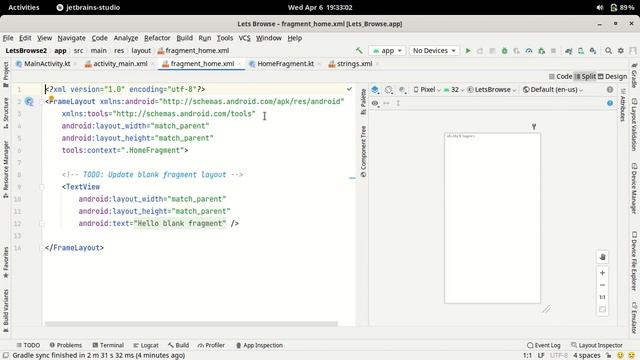The image size is (640, 360).
Task: Switch editor to Code view
Action: pyautogui.click(x=560, y=76)
